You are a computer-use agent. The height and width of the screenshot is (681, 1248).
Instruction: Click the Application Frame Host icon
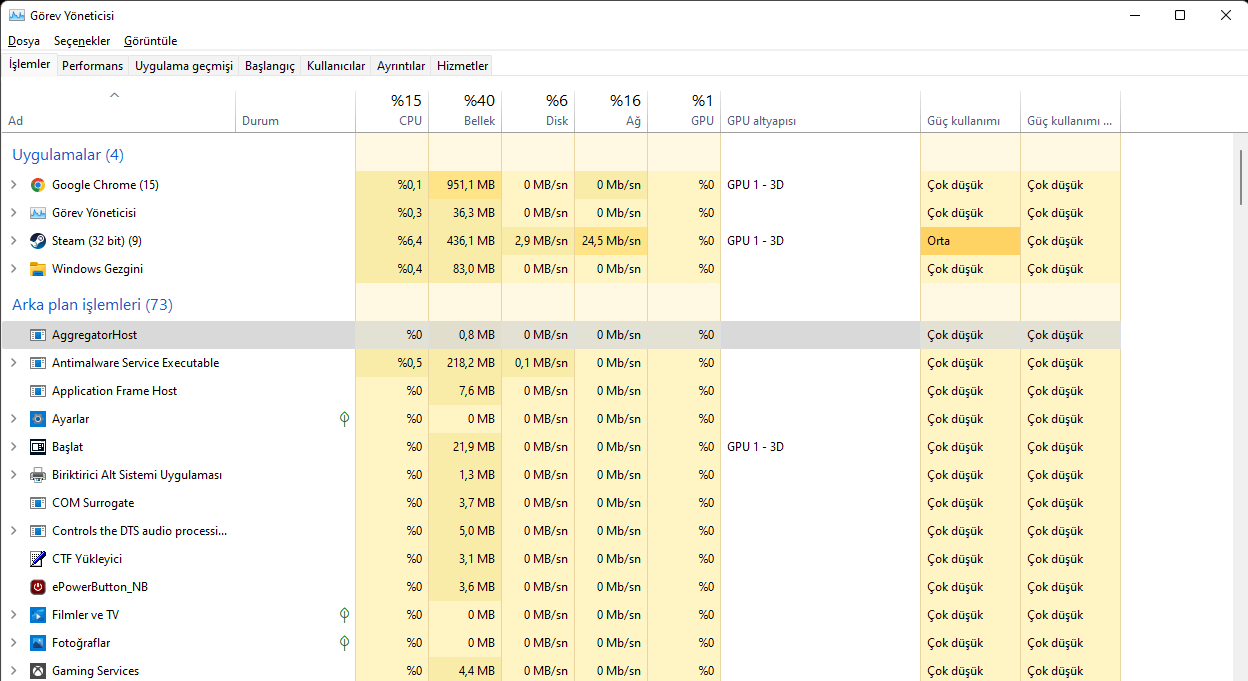coord(38,391)
